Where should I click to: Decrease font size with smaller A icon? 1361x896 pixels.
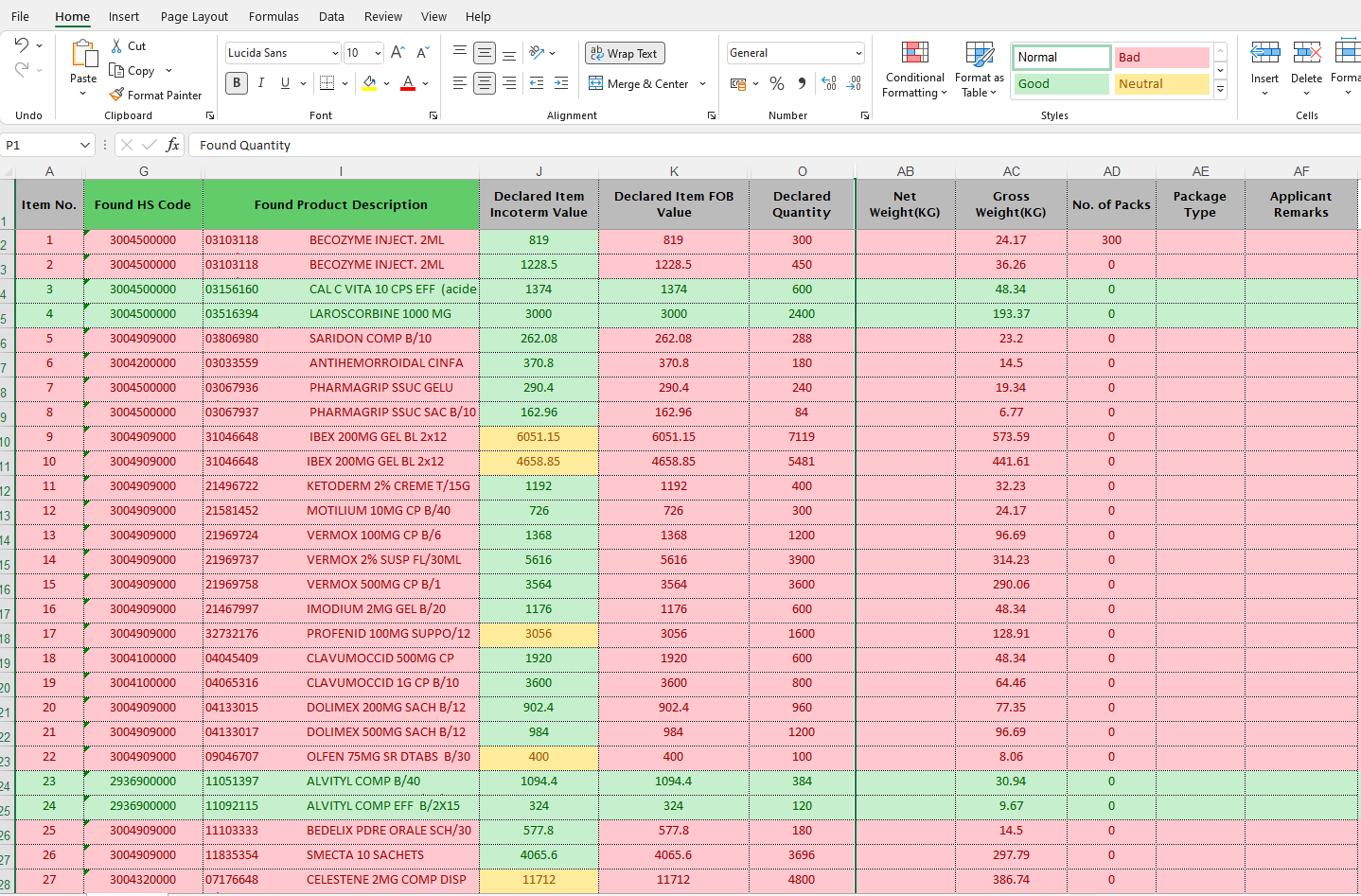422,52
